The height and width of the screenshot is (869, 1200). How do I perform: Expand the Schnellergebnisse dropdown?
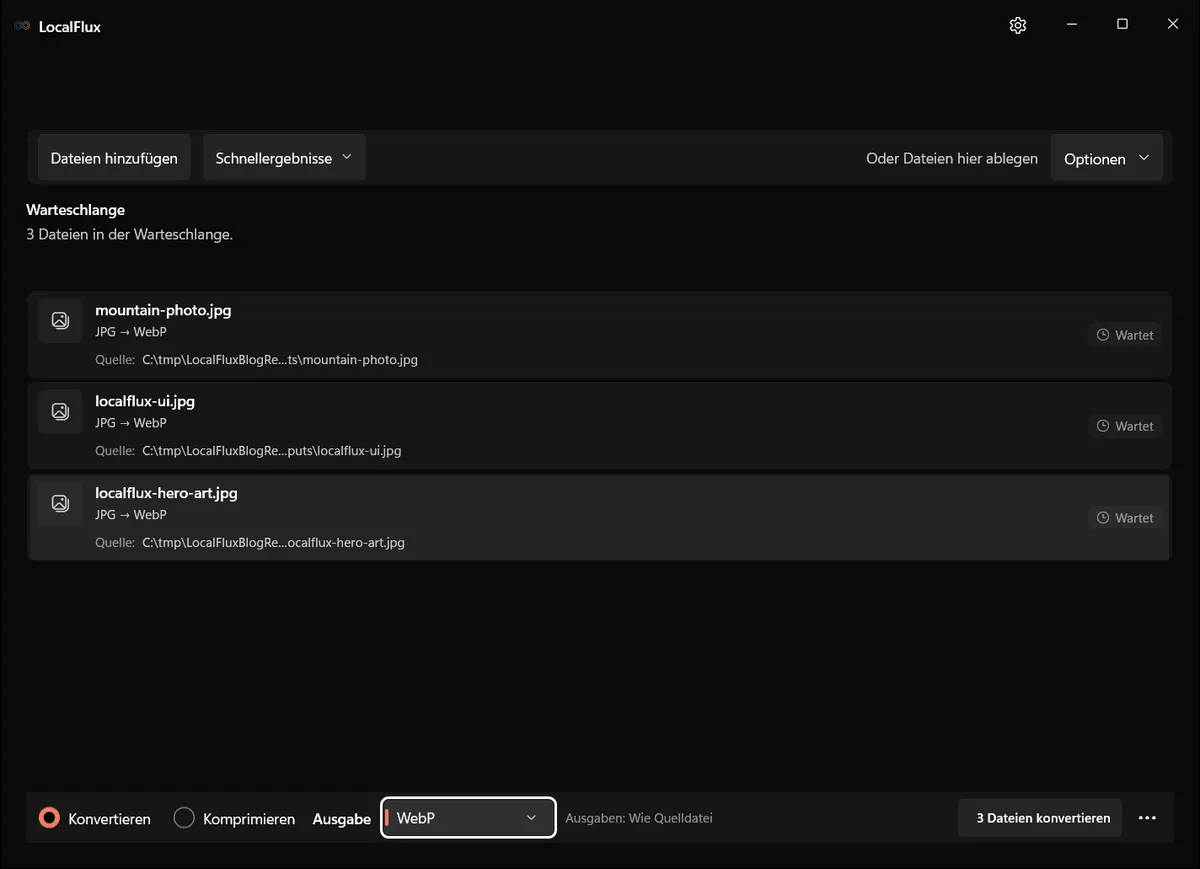click(x=284, y=158)
